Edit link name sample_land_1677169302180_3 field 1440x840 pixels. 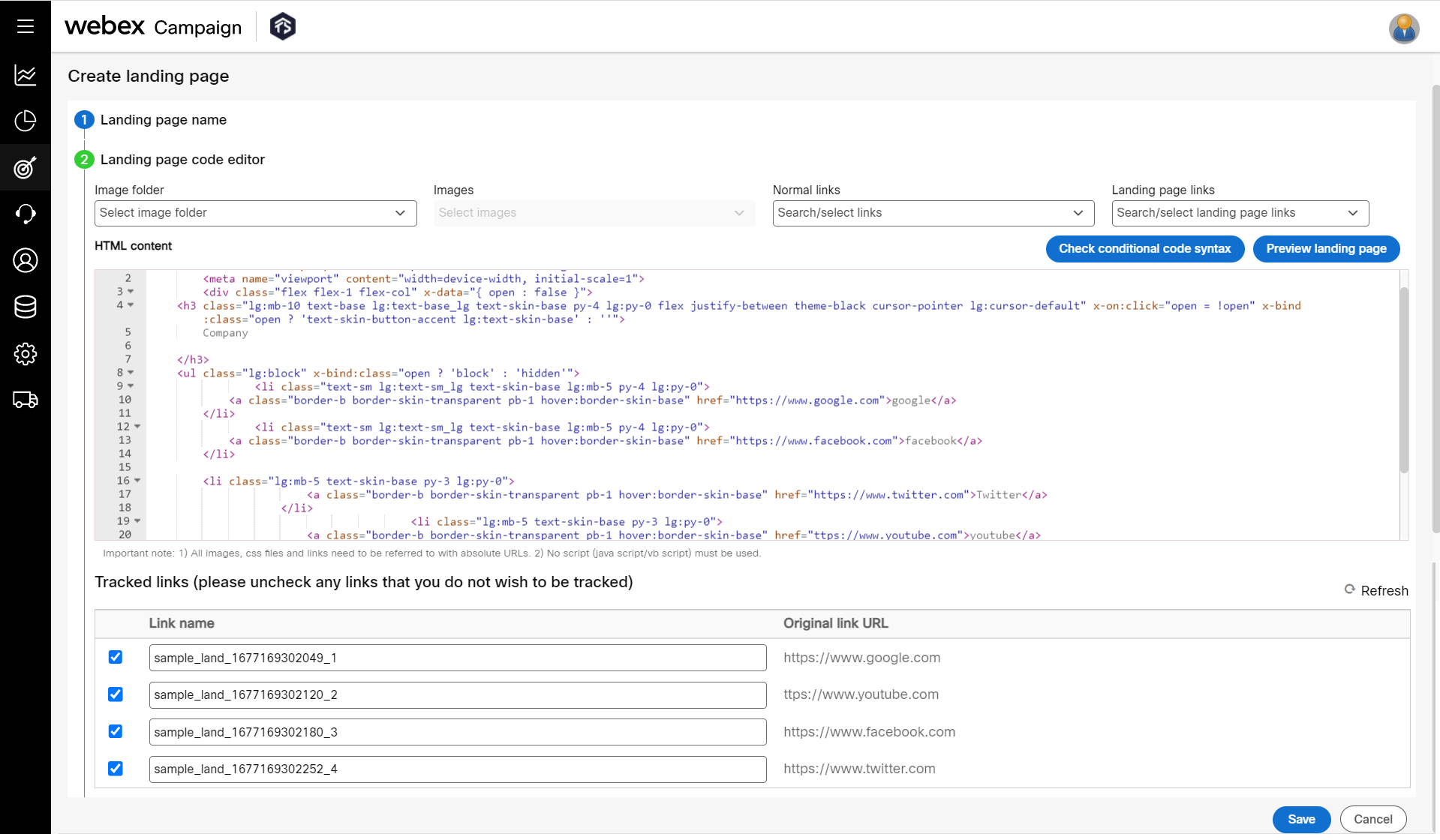pyautogui.click(x=458, y=732)
